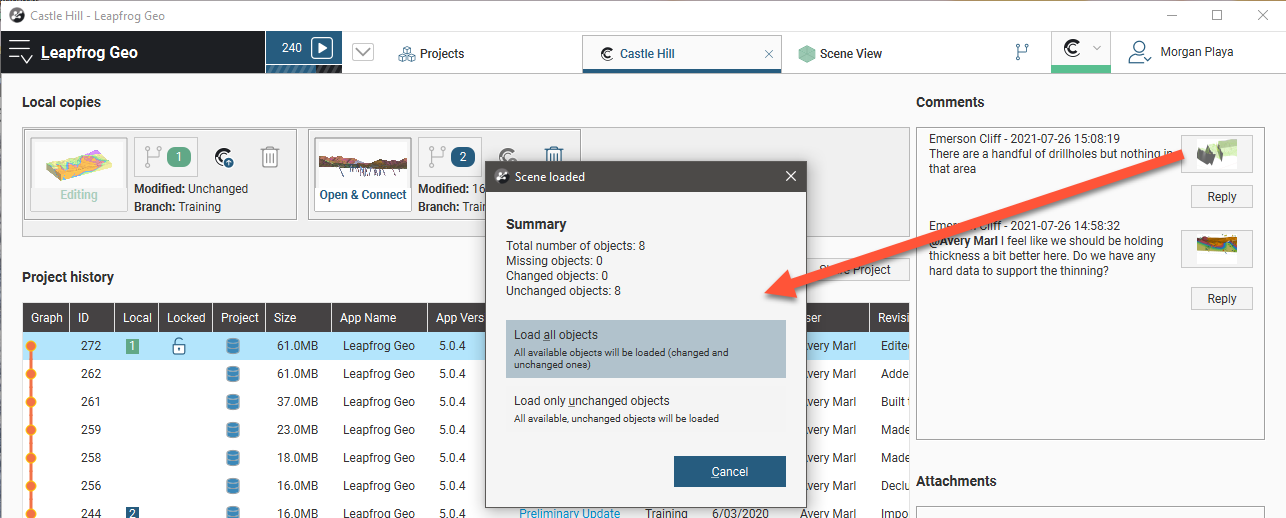The width and height of the screenshot is (1286, 518).
Task: Select revision ID 258 row
Action: point(466,458)
